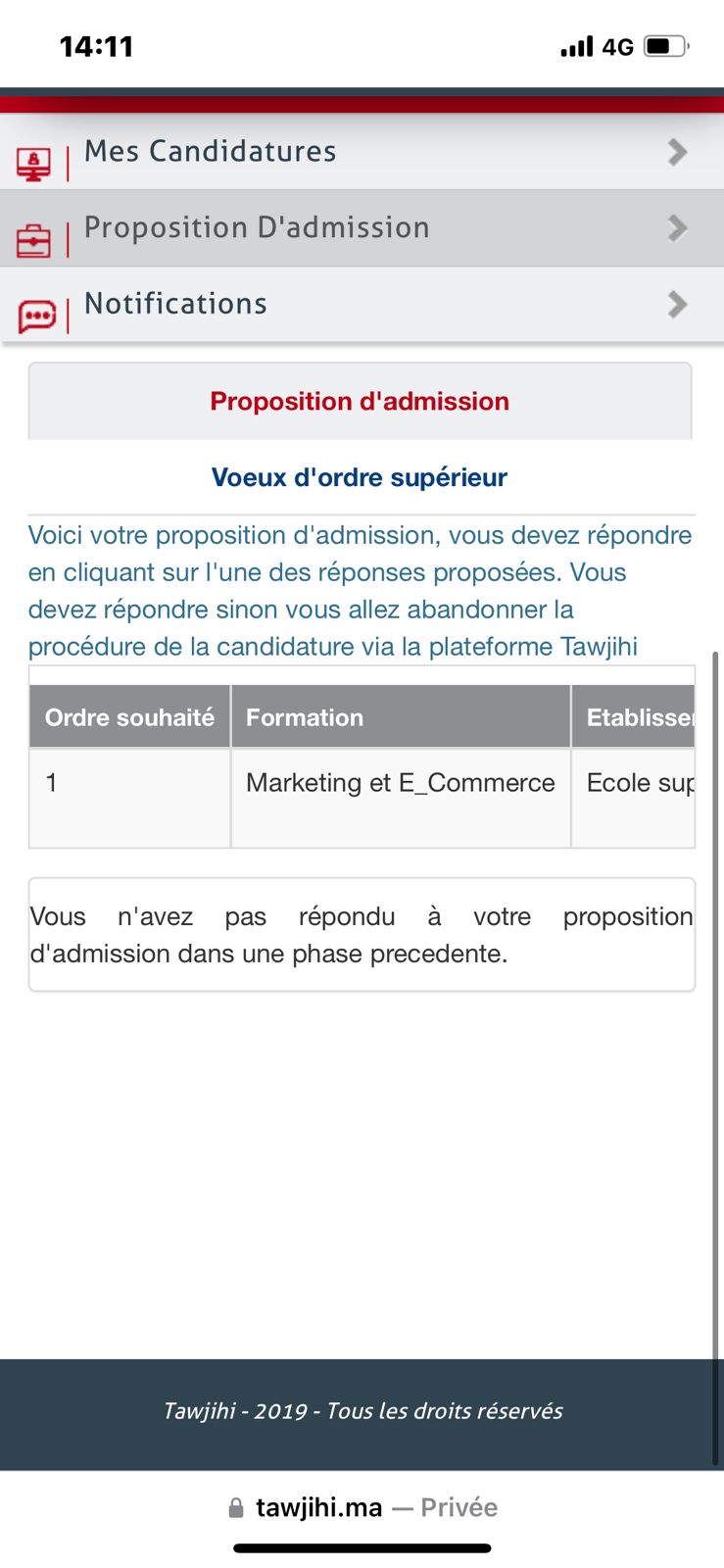Tap the tawjihi.ma address bar
Screen dimensions: 724x1568
point(362,1507)
